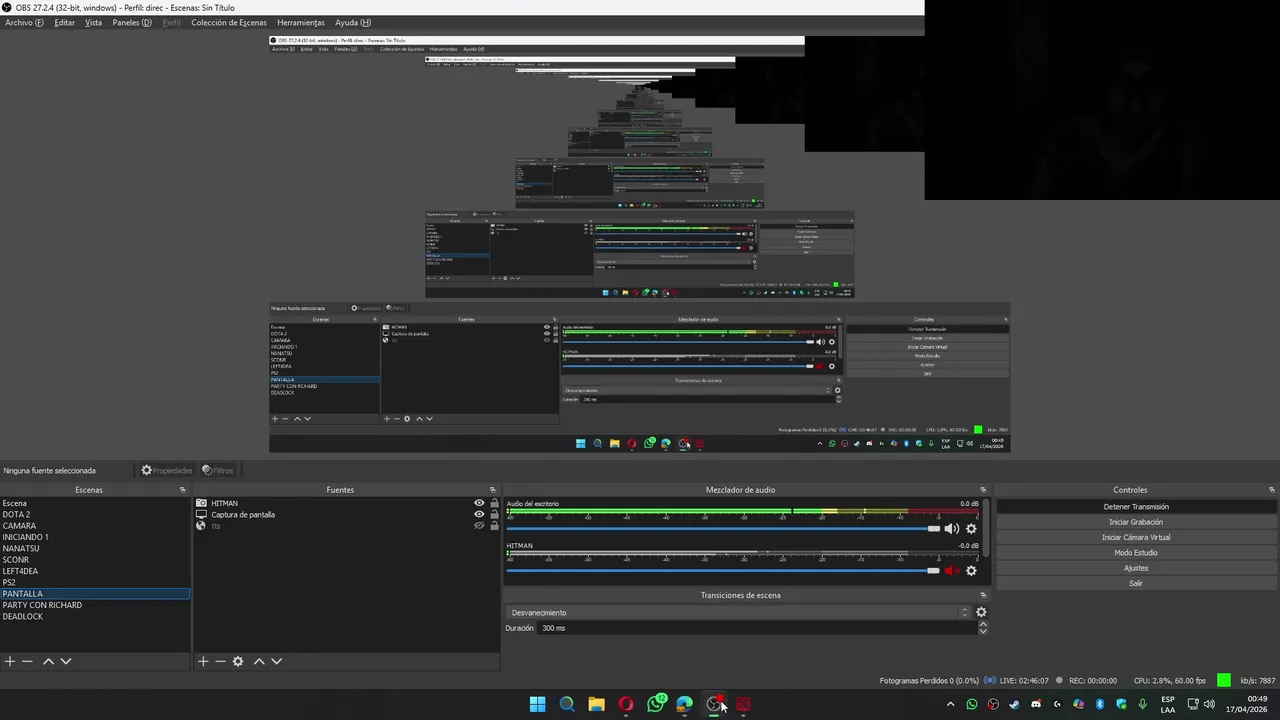
Task: Adjust the HITMAN volume slider
Action: pos(723,571)
